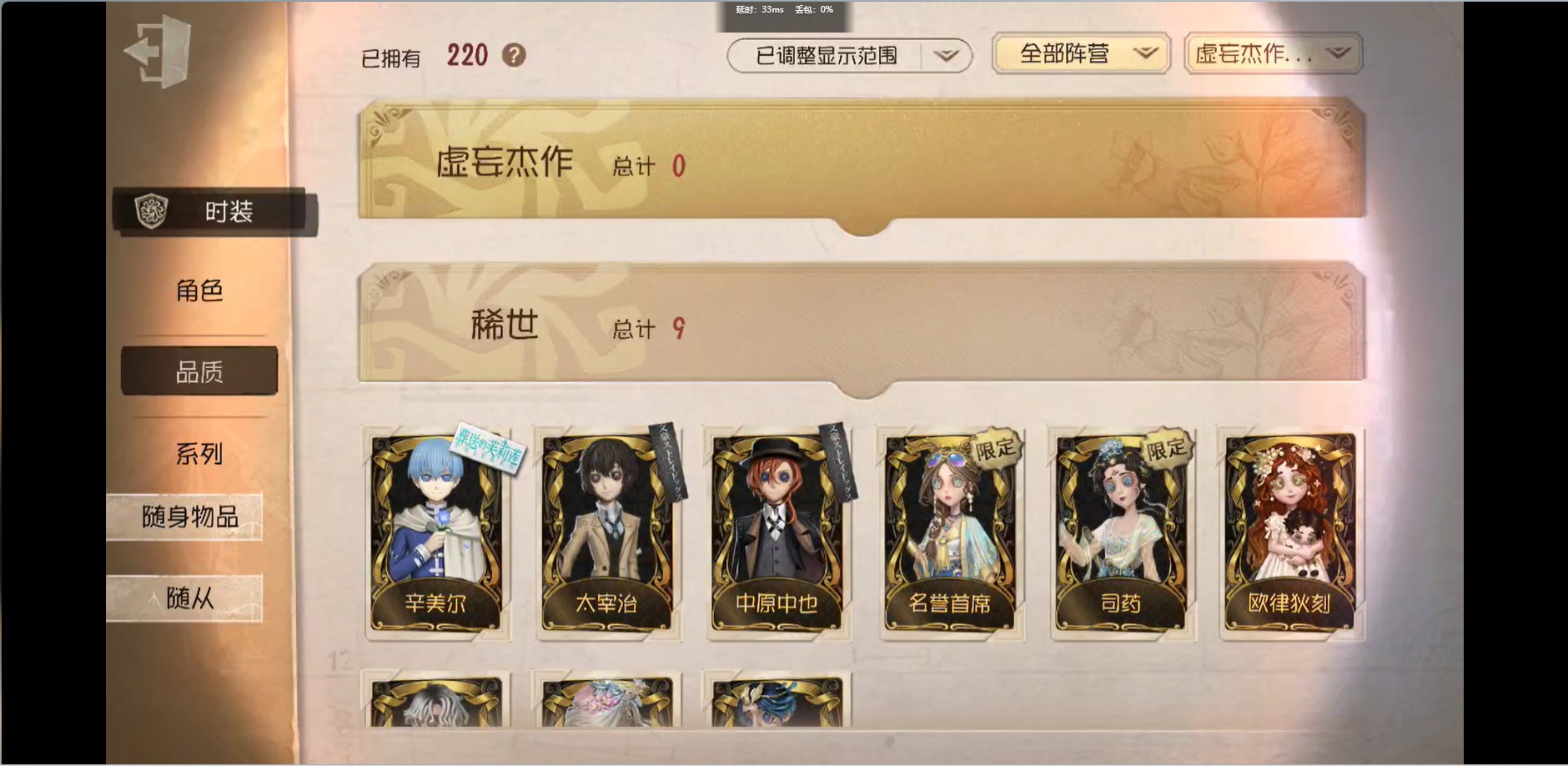Select the 辛美尔 costume card
The height and width of the screenshot is (766, 1568).
[x=436, y=533]
